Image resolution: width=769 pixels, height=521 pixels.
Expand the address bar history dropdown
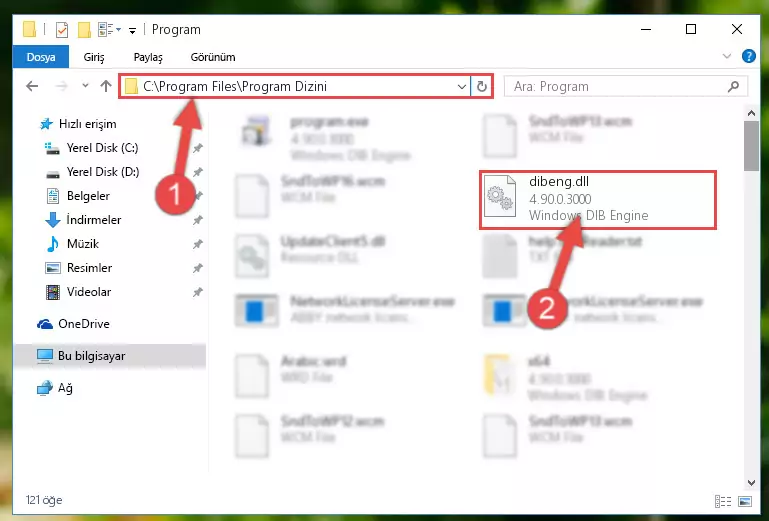tap(461, 87)
